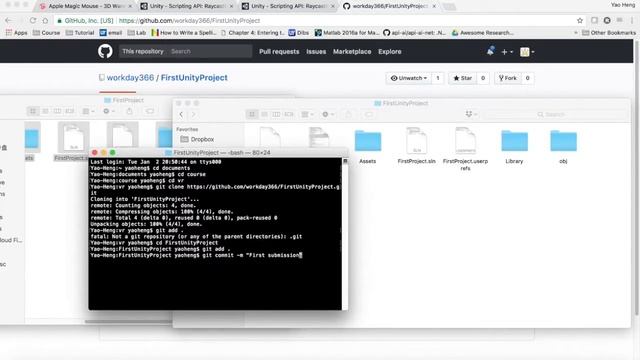Open the workday366 owner link
The height and width of the screenshot is (360, 640).
tap(130, 78)
